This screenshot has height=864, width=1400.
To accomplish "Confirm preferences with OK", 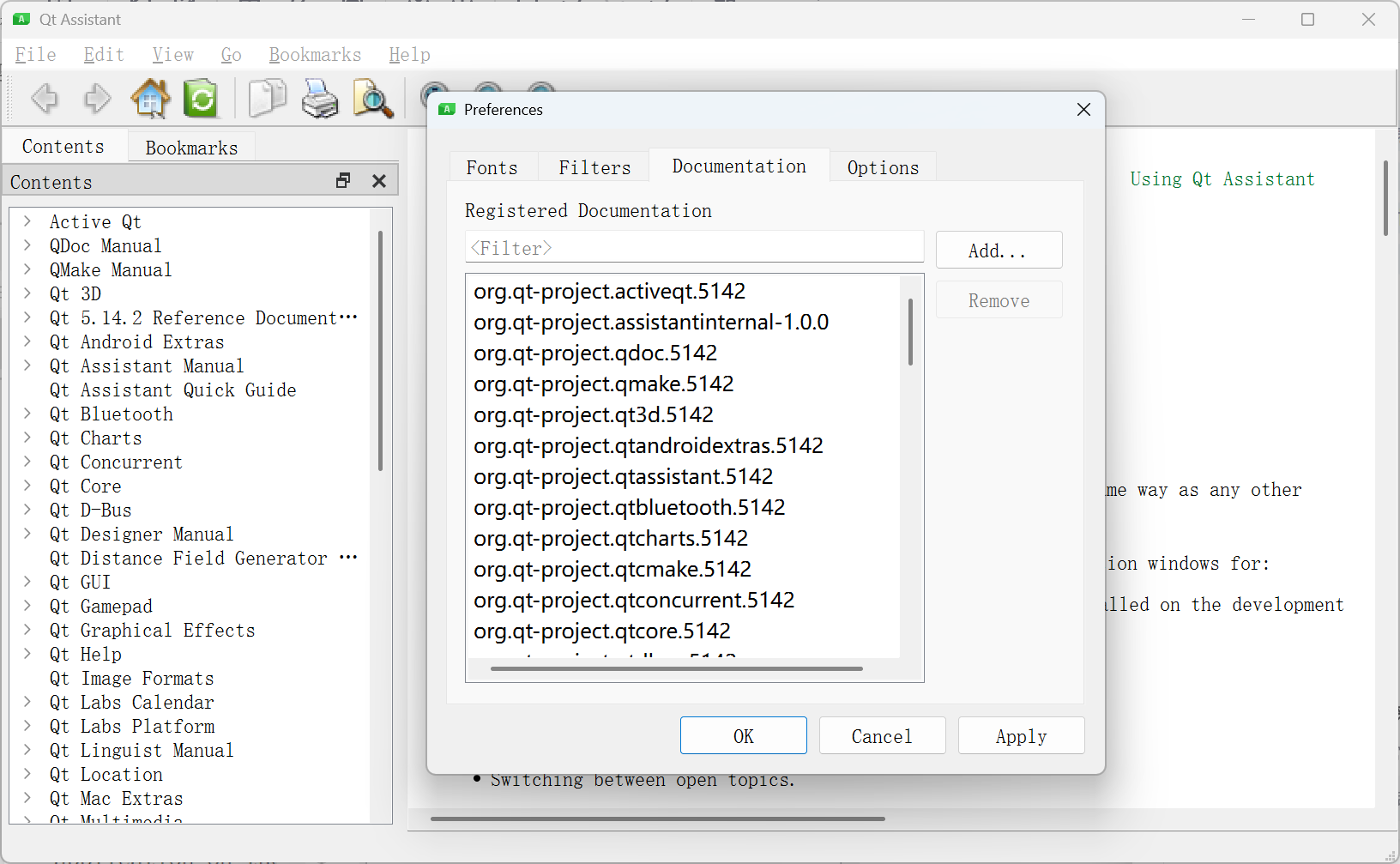I will (744, 735).
